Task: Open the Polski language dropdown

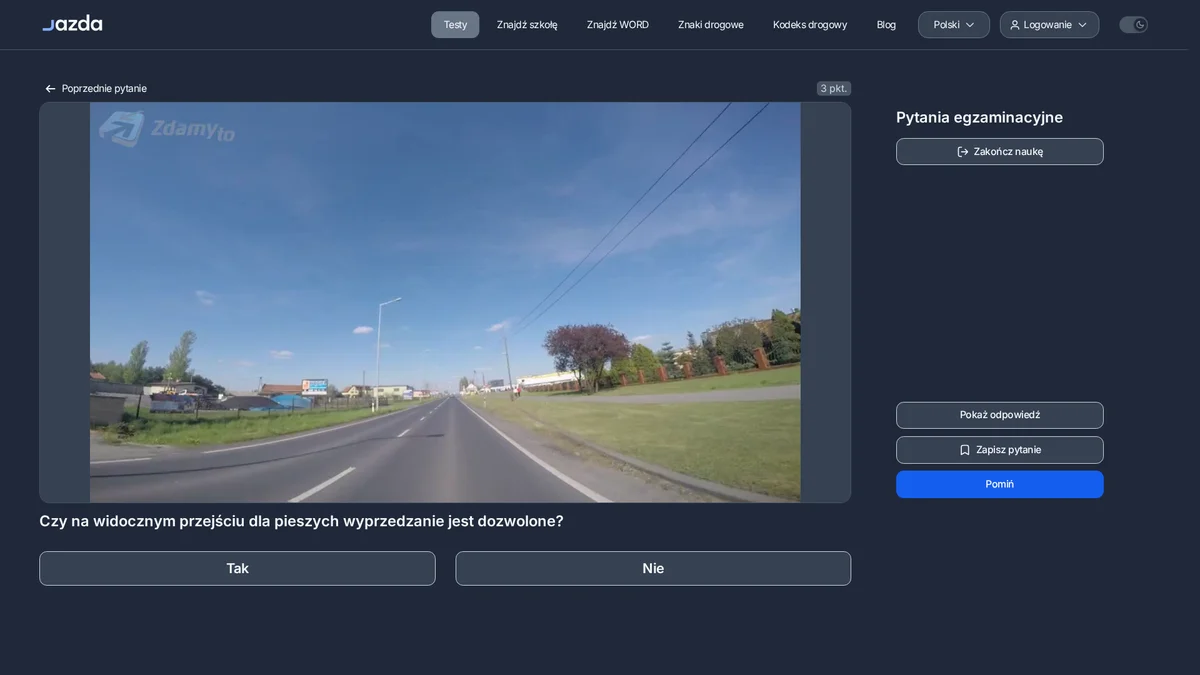Action: 954,25
